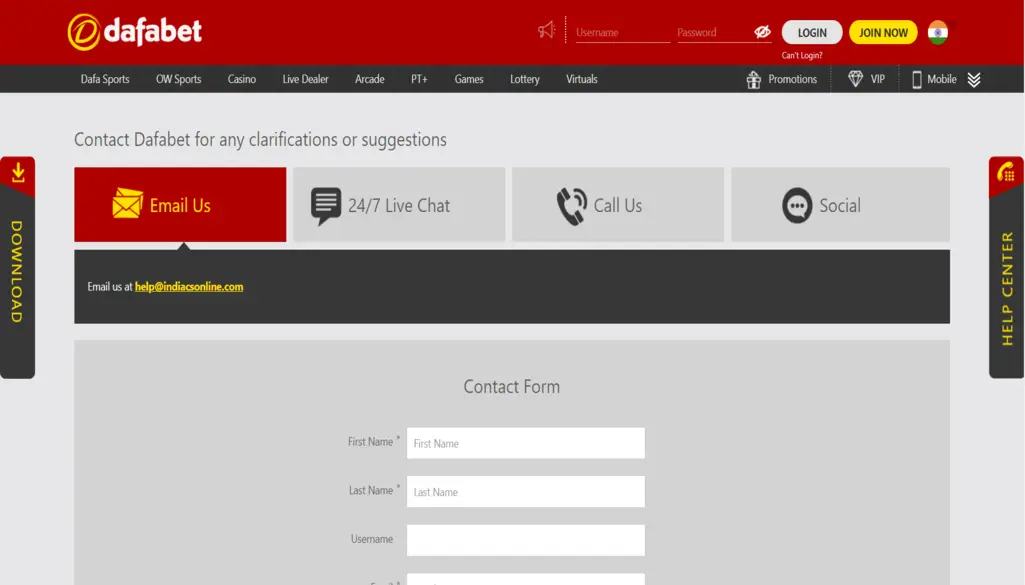Click the Can't Login? link
The height and width of the screenshot is (585, 1025).
tap(802, 56)
